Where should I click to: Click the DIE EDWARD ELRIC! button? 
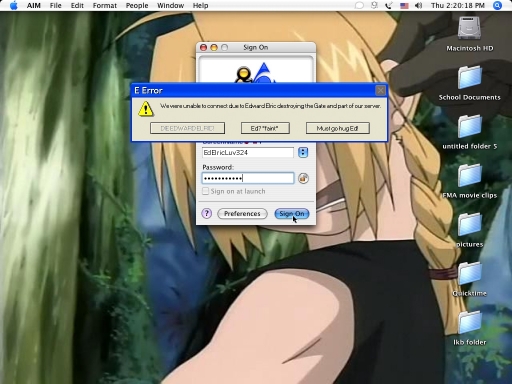(187, 128)
